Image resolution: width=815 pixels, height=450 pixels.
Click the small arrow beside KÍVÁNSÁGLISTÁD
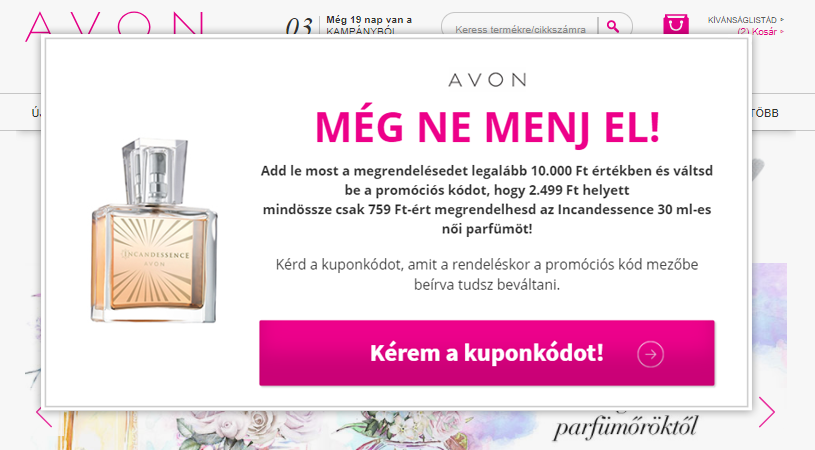[x=782, y=20]
